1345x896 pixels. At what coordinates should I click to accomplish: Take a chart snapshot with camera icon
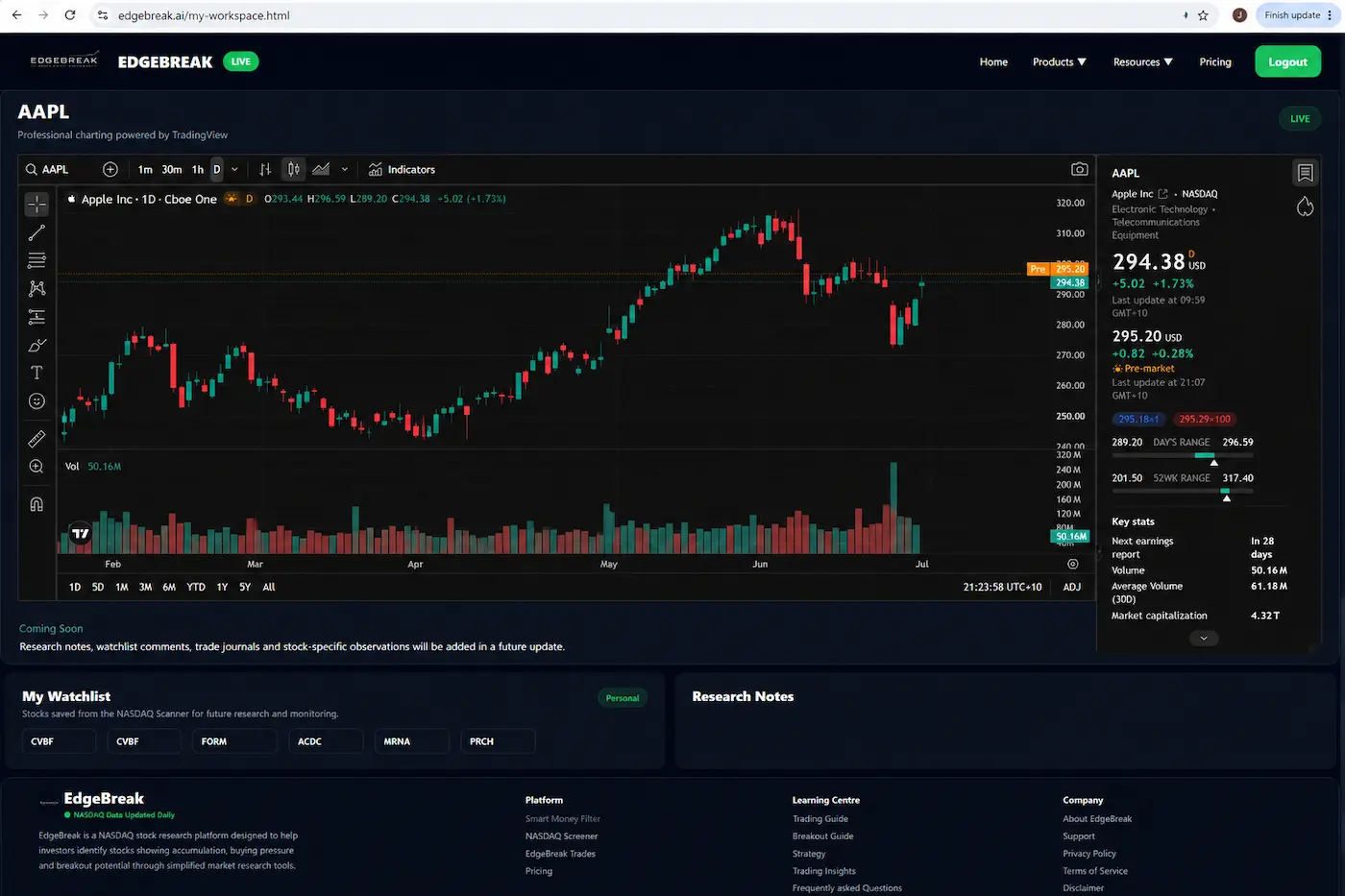coord(1080,169)
